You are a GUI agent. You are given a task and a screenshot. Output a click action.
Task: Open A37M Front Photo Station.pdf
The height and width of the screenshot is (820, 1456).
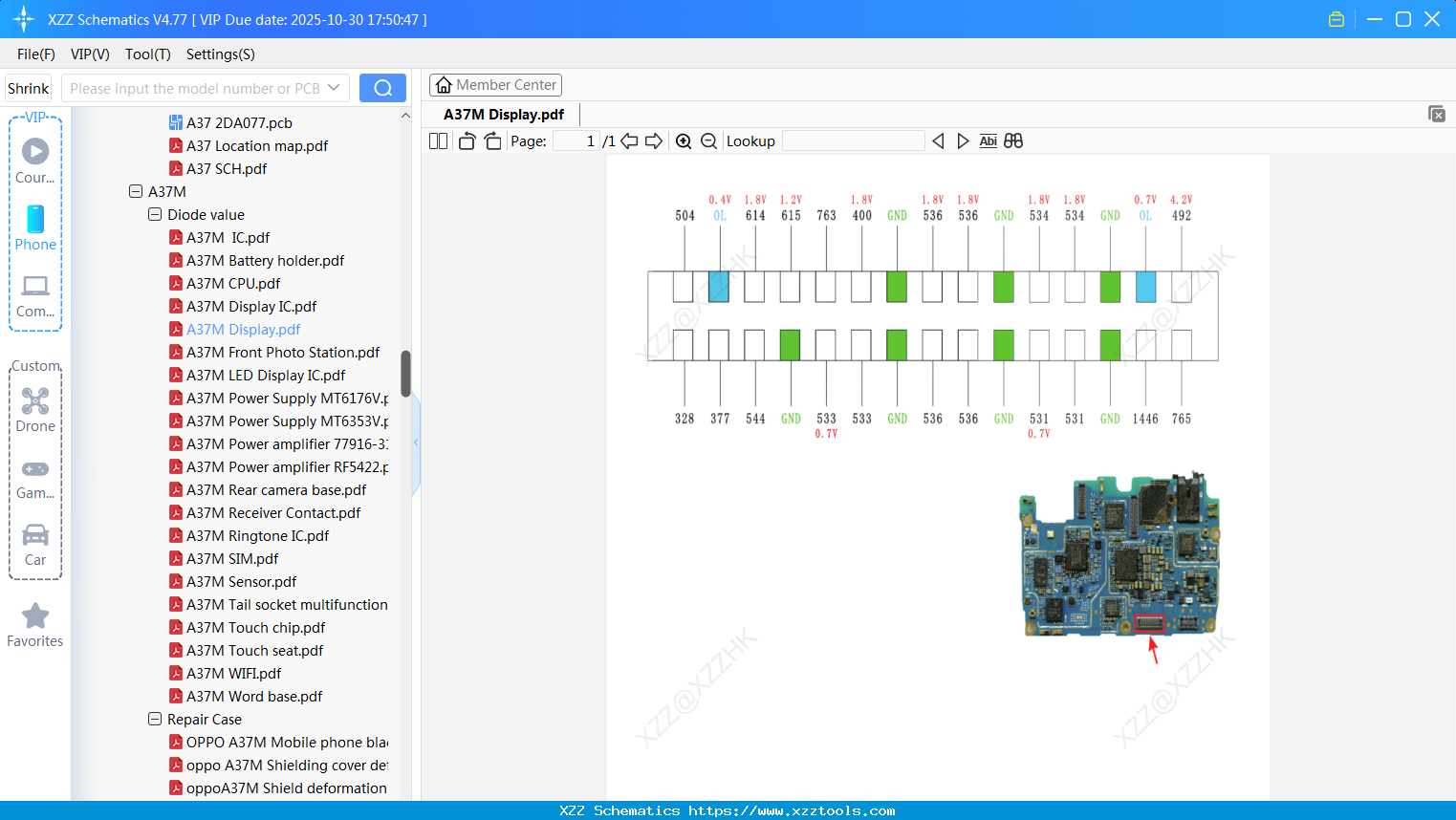click(283, 352)
